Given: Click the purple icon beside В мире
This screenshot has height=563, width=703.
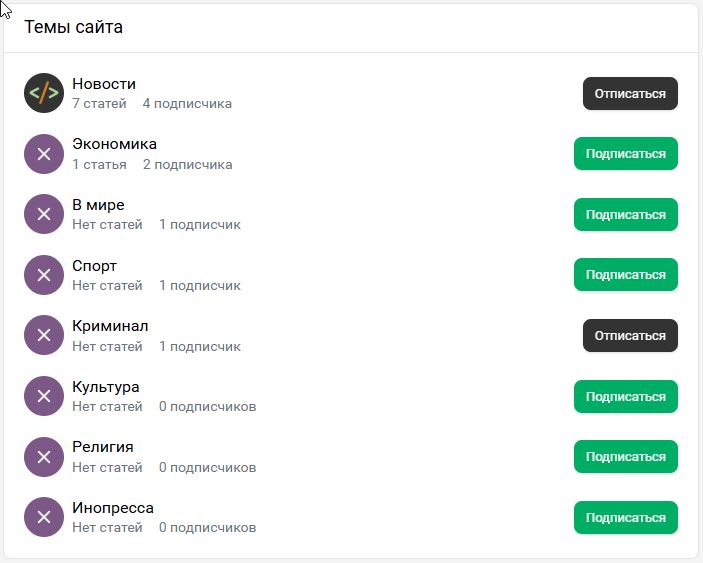Looking at the screenshot, I should point(44,214).
